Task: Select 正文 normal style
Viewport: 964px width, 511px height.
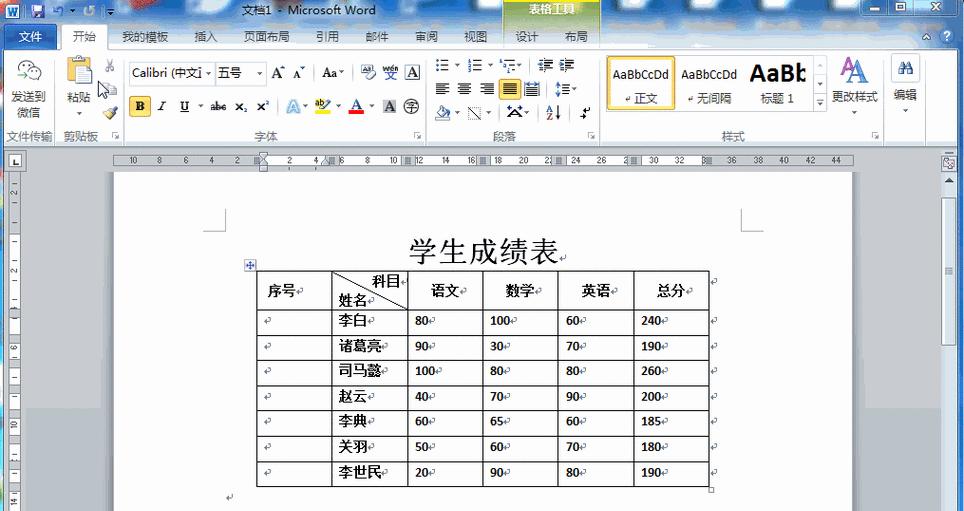Action: 641,84
